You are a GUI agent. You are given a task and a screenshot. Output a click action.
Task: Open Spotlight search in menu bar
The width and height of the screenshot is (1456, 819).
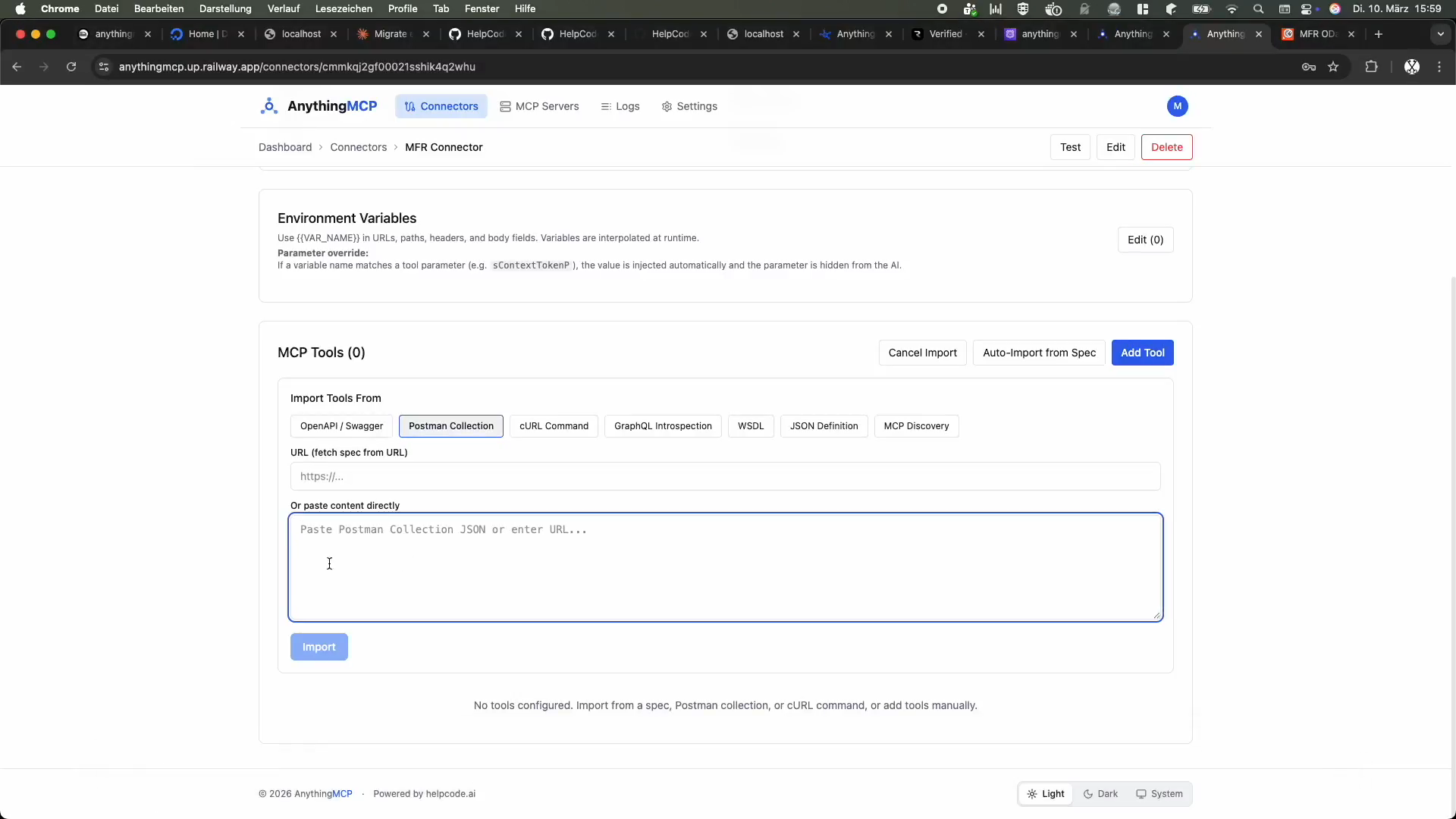pos(1259,9)
